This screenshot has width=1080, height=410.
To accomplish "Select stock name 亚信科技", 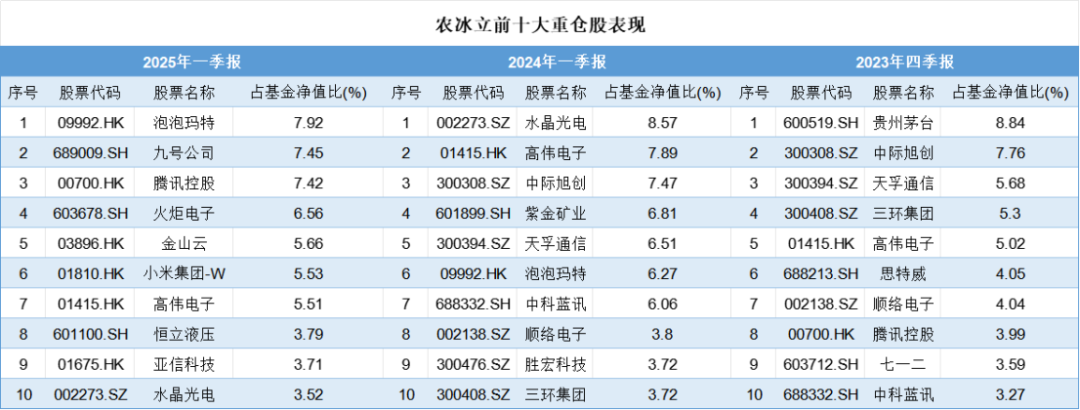I will pos(184,365).
